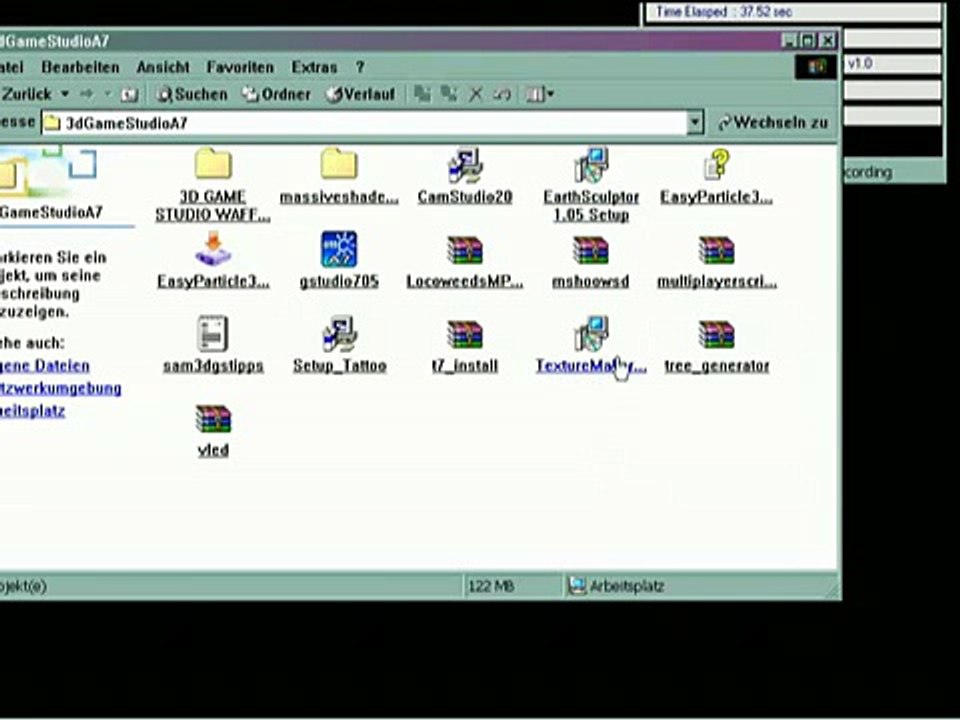
Task: Open the Extras menu
Action: [x=314, y=67]
